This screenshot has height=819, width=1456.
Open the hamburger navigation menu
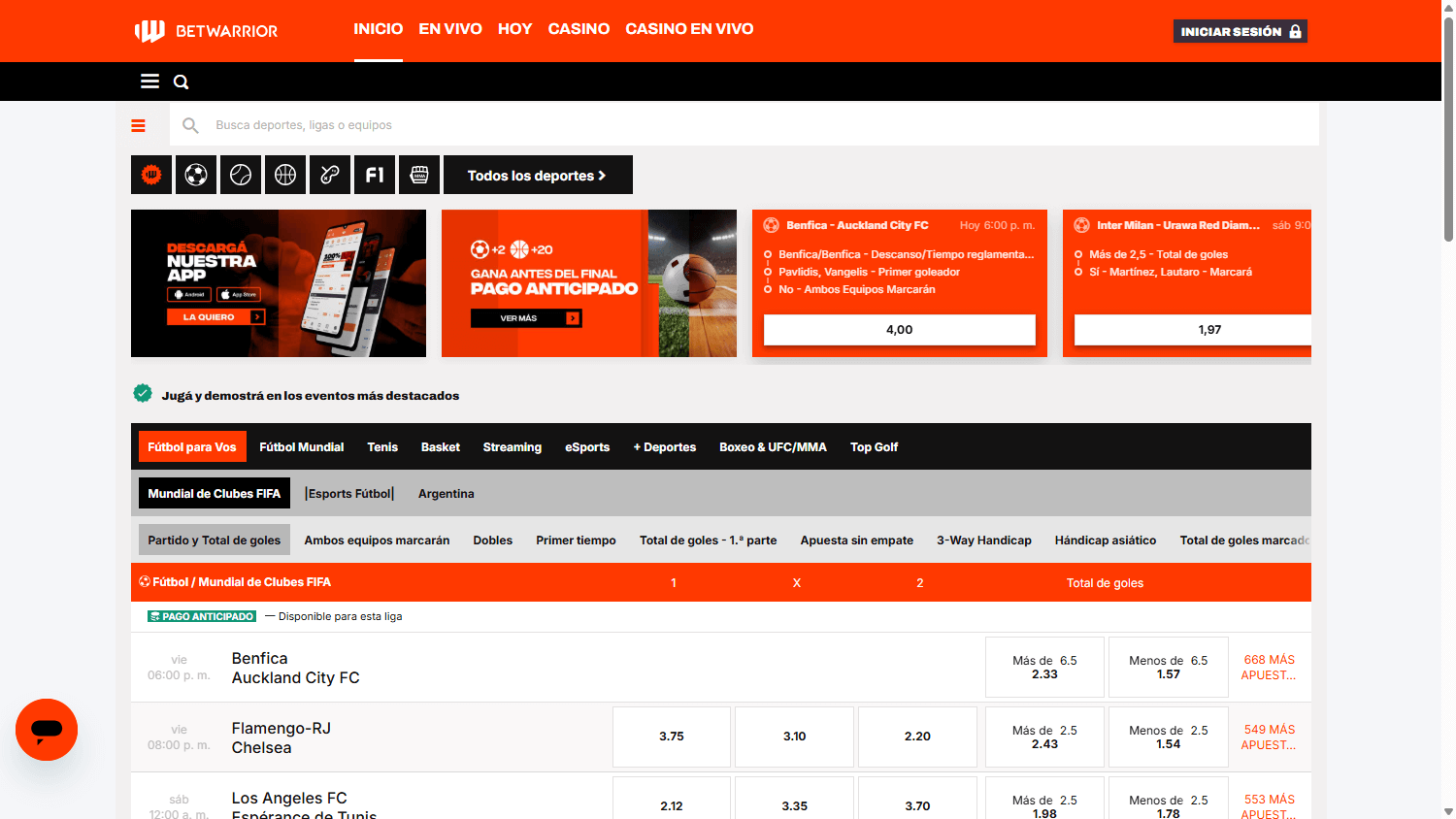click(149, 82)
